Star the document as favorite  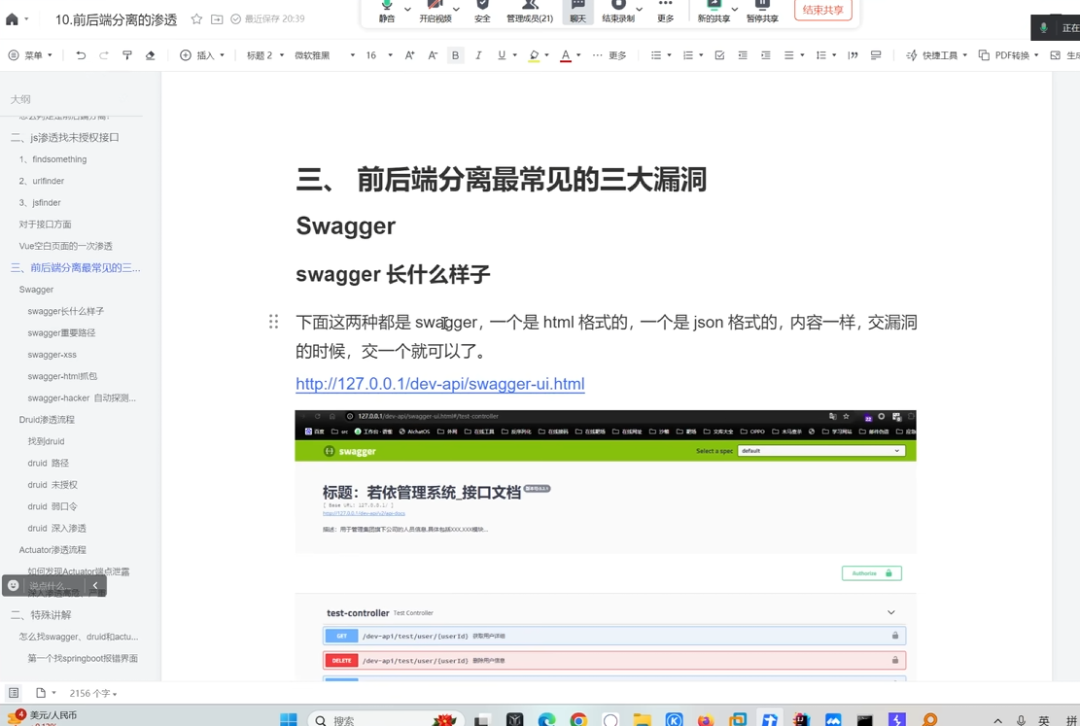[x=196, y=19]
